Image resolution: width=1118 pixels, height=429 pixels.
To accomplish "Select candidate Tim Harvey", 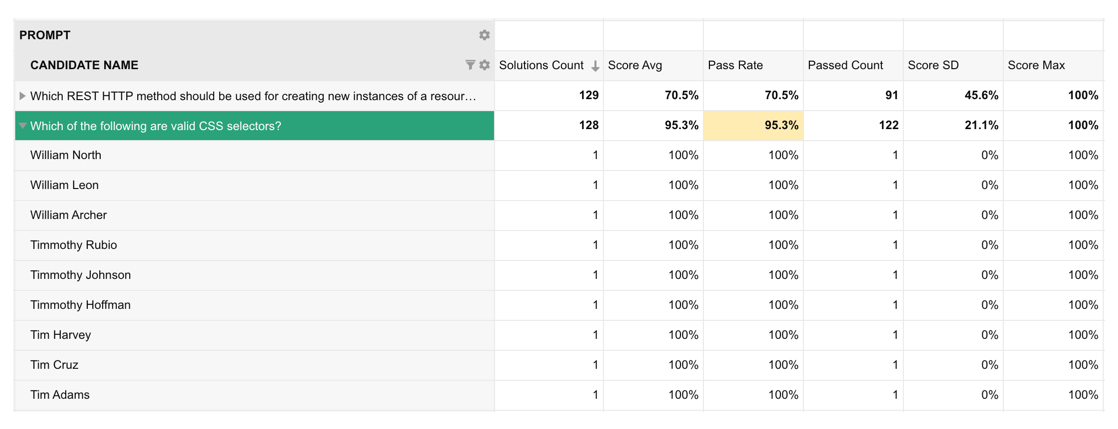I will tap(60, 335).
